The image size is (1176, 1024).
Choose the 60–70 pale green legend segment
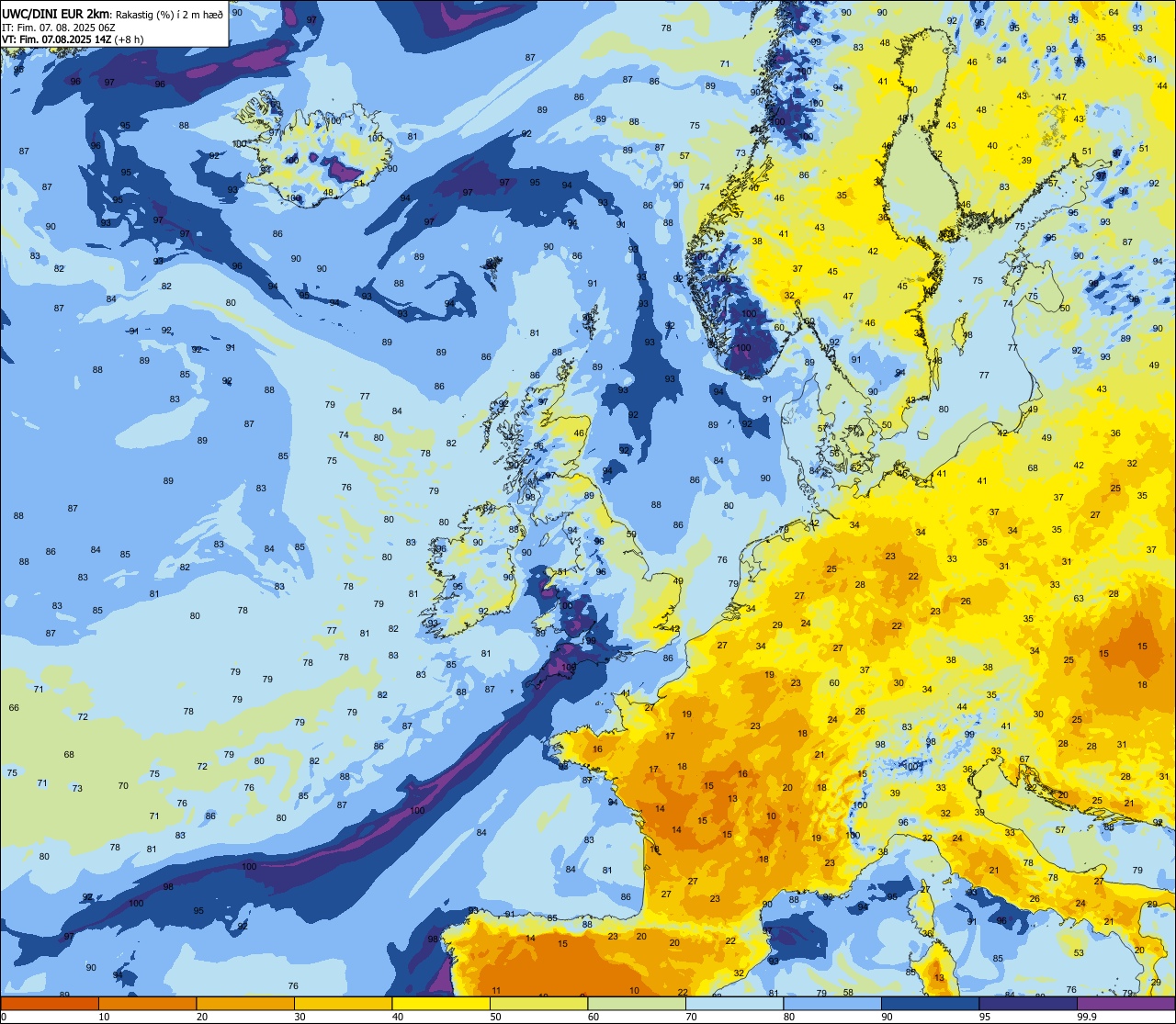click(637, 1003)
